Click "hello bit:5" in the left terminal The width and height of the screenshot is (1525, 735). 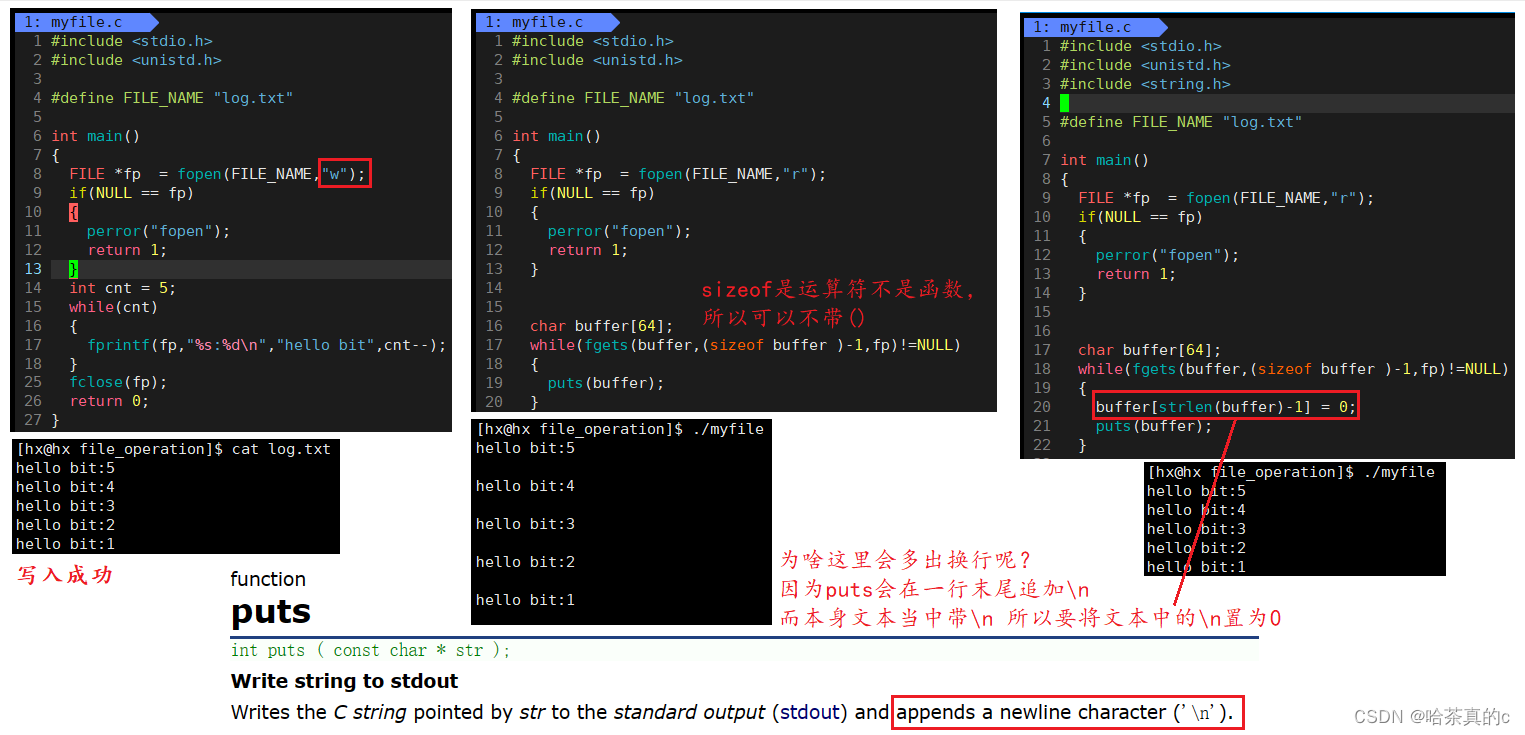click(65, 468)
